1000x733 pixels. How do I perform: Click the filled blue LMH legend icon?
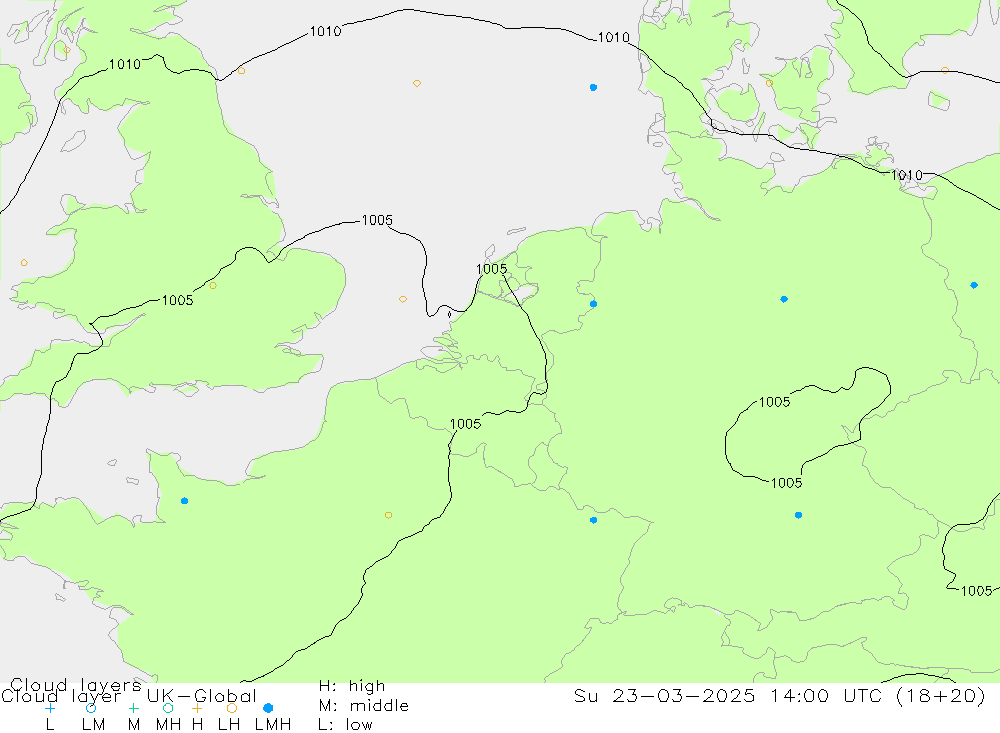268,708
